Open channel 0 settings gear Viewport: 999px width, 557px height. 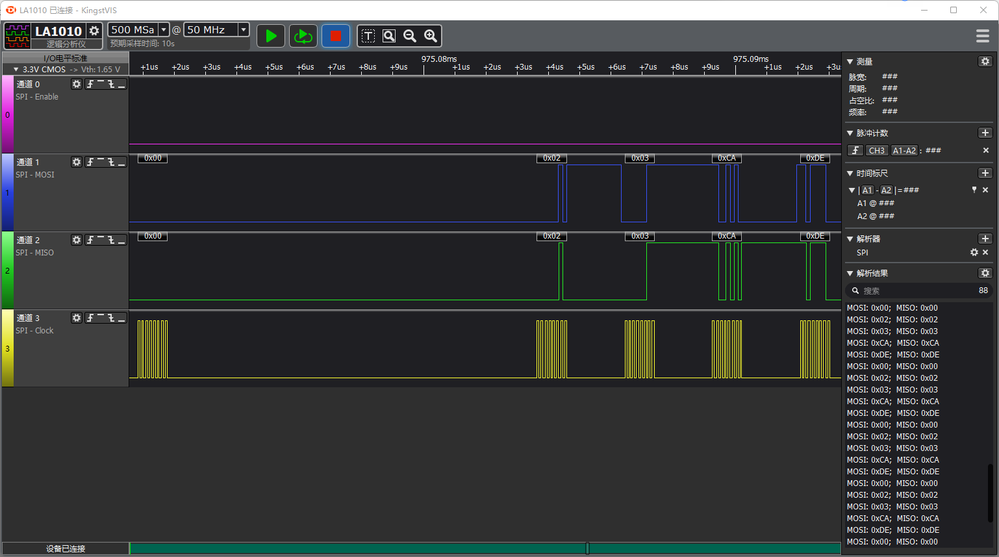coord(76,84)
